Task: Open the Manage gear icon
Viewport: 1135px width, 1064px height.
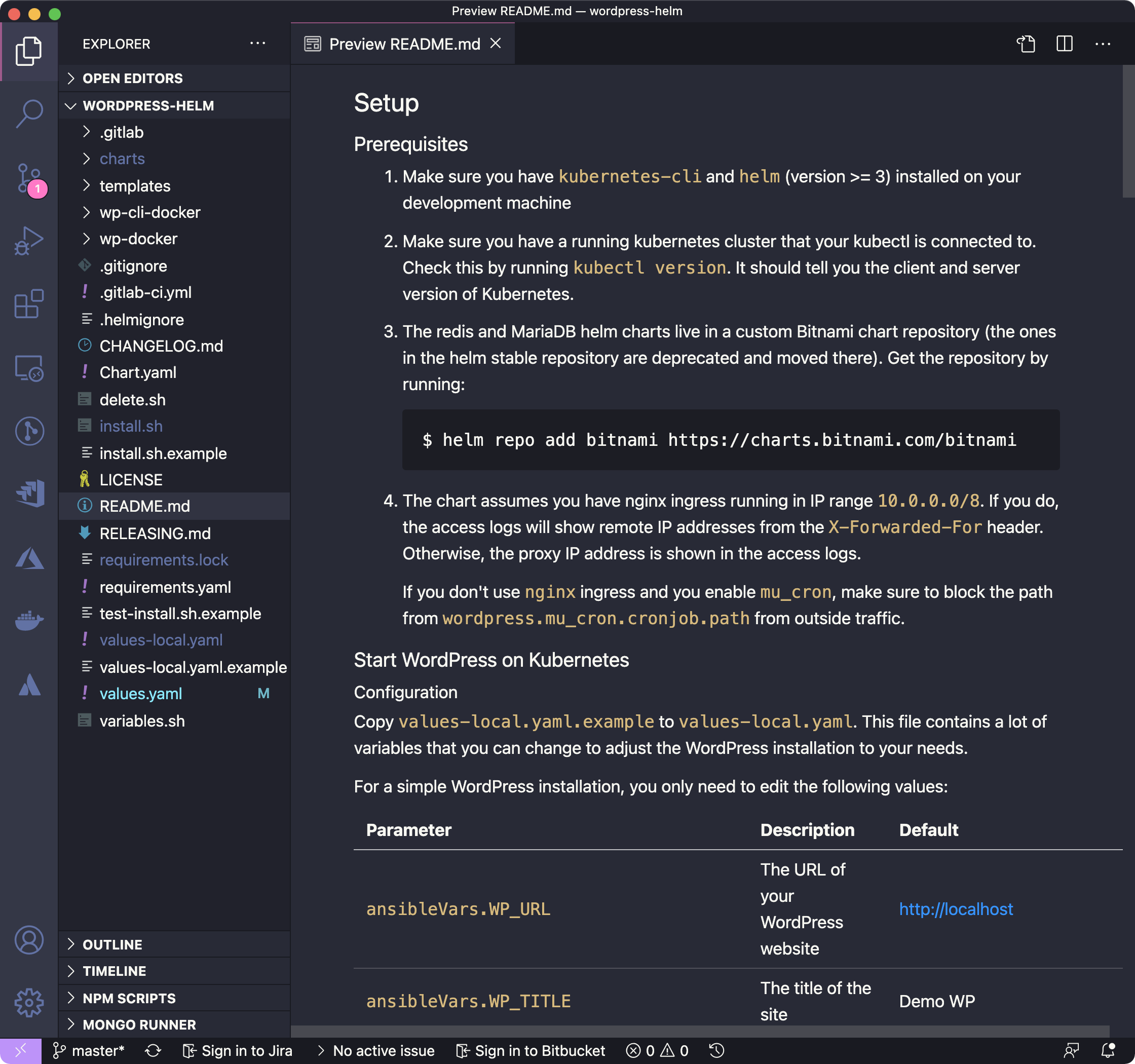Action: tap(28, 1003)
